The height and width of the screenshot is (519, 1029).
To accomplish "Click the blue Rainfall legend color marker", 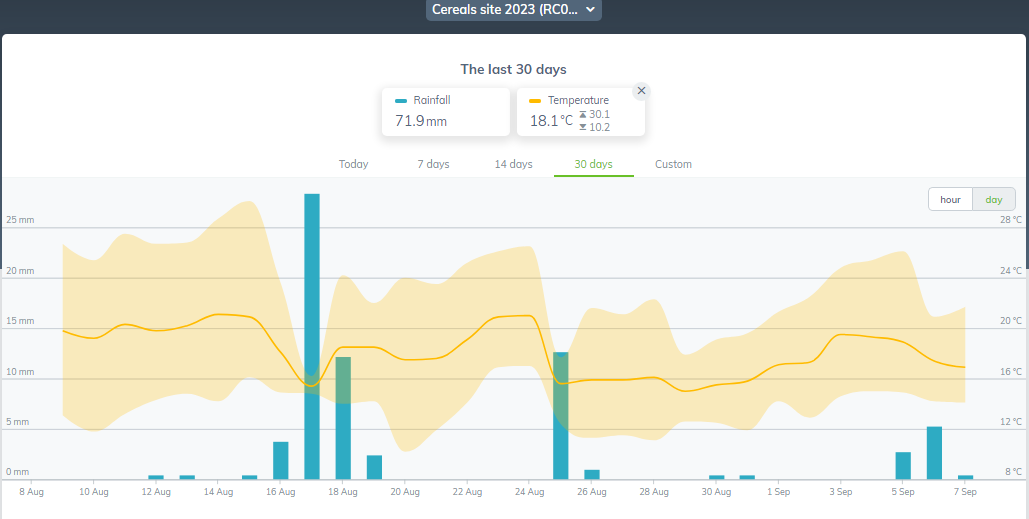I will click(401, 101).
